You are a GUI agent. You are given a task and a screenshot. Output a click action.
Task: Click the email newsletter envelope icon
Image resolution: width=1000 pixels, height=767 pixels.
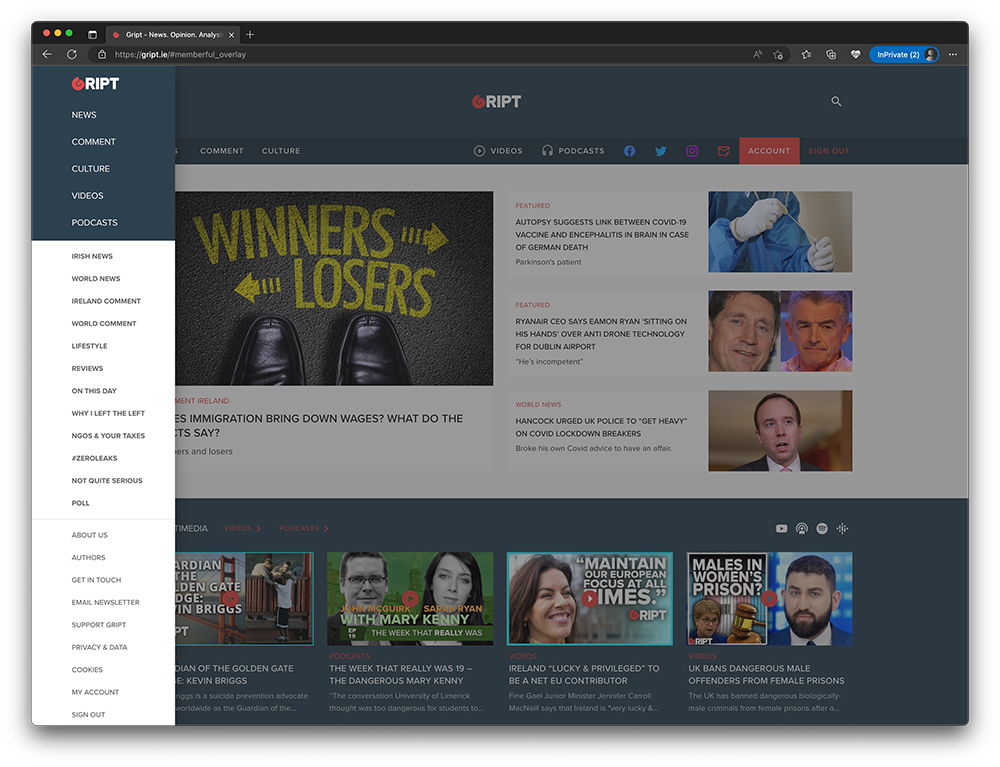(723, 151)
